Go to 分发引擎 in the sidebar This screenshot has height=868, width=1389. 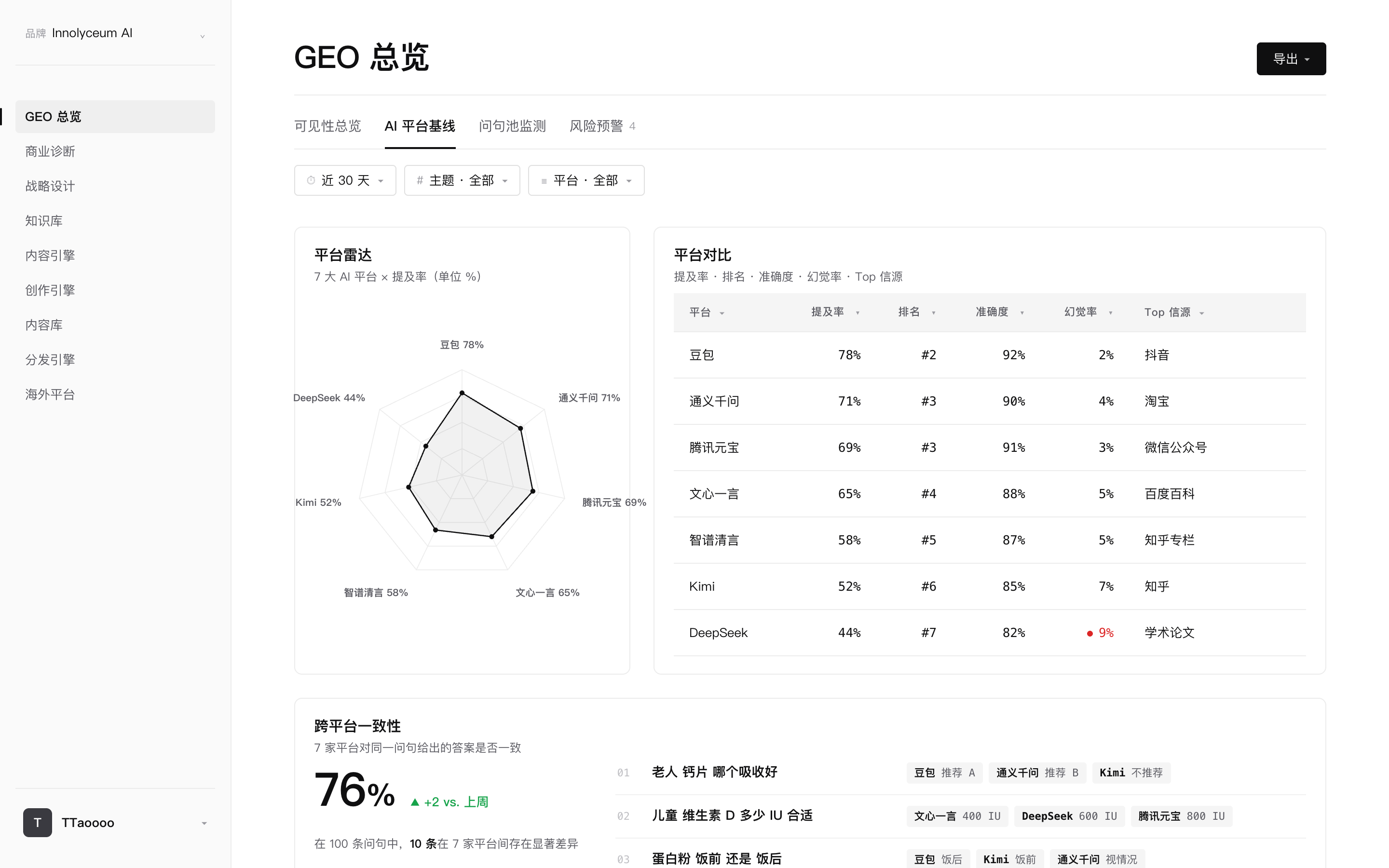115,360
